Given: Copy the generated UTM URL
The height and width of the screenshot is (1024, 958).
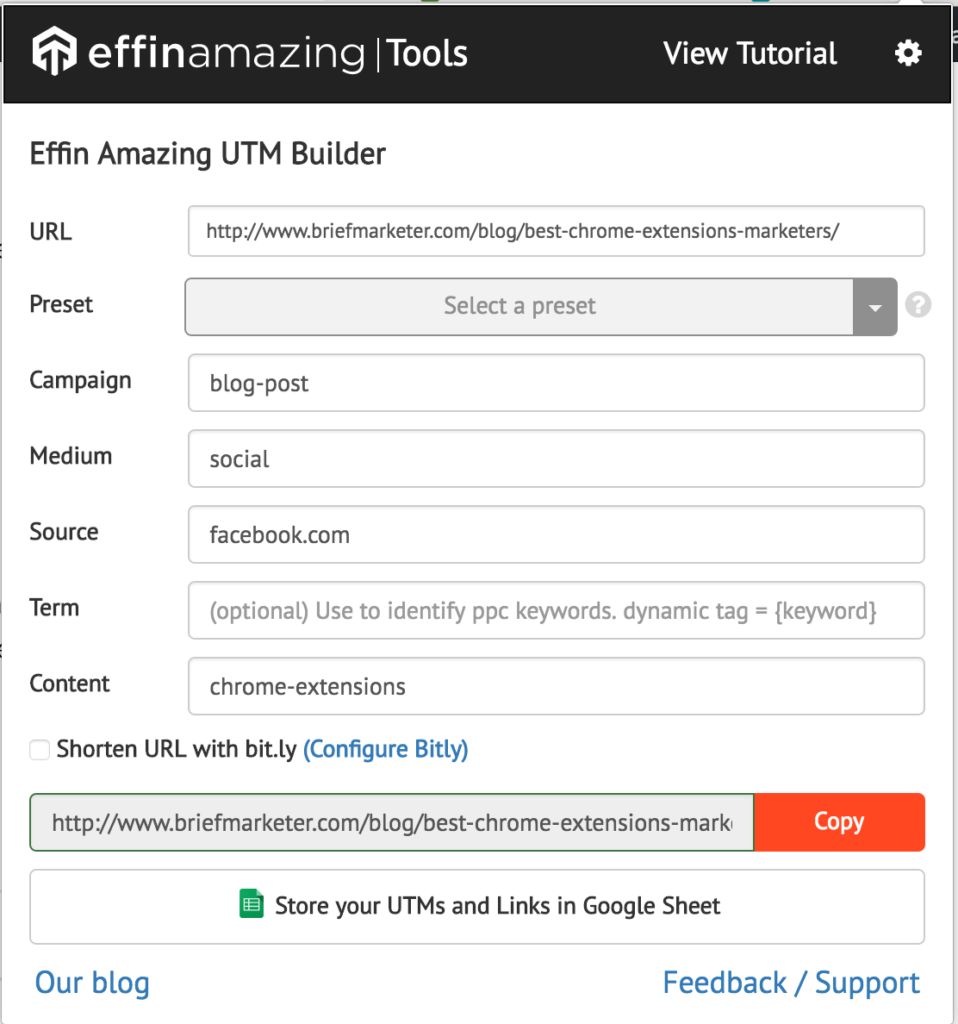Looking at the screenshot, I should pos(839,822).
